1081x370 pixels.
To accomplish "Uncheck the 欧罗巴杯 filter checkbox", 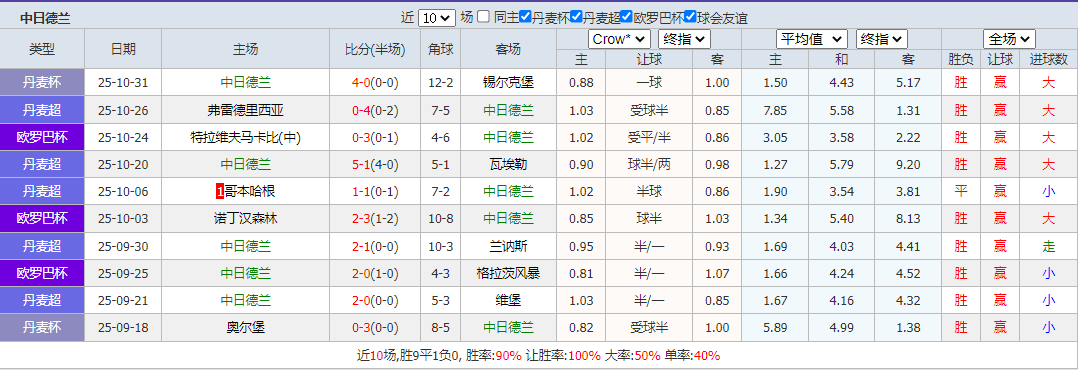I will coord(627,17).
